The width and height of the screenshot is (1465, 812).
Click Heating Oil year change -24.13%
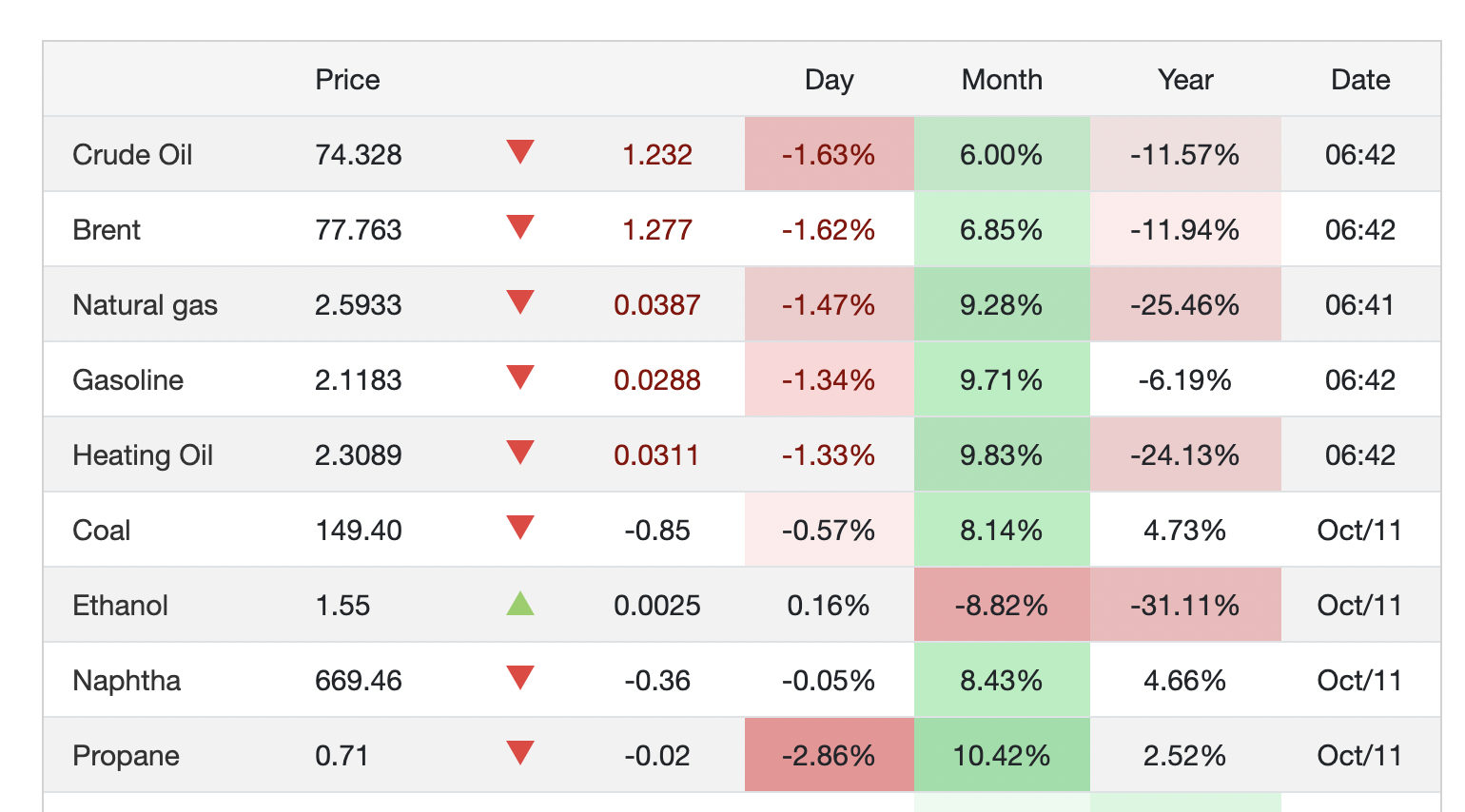[1185, 454]
